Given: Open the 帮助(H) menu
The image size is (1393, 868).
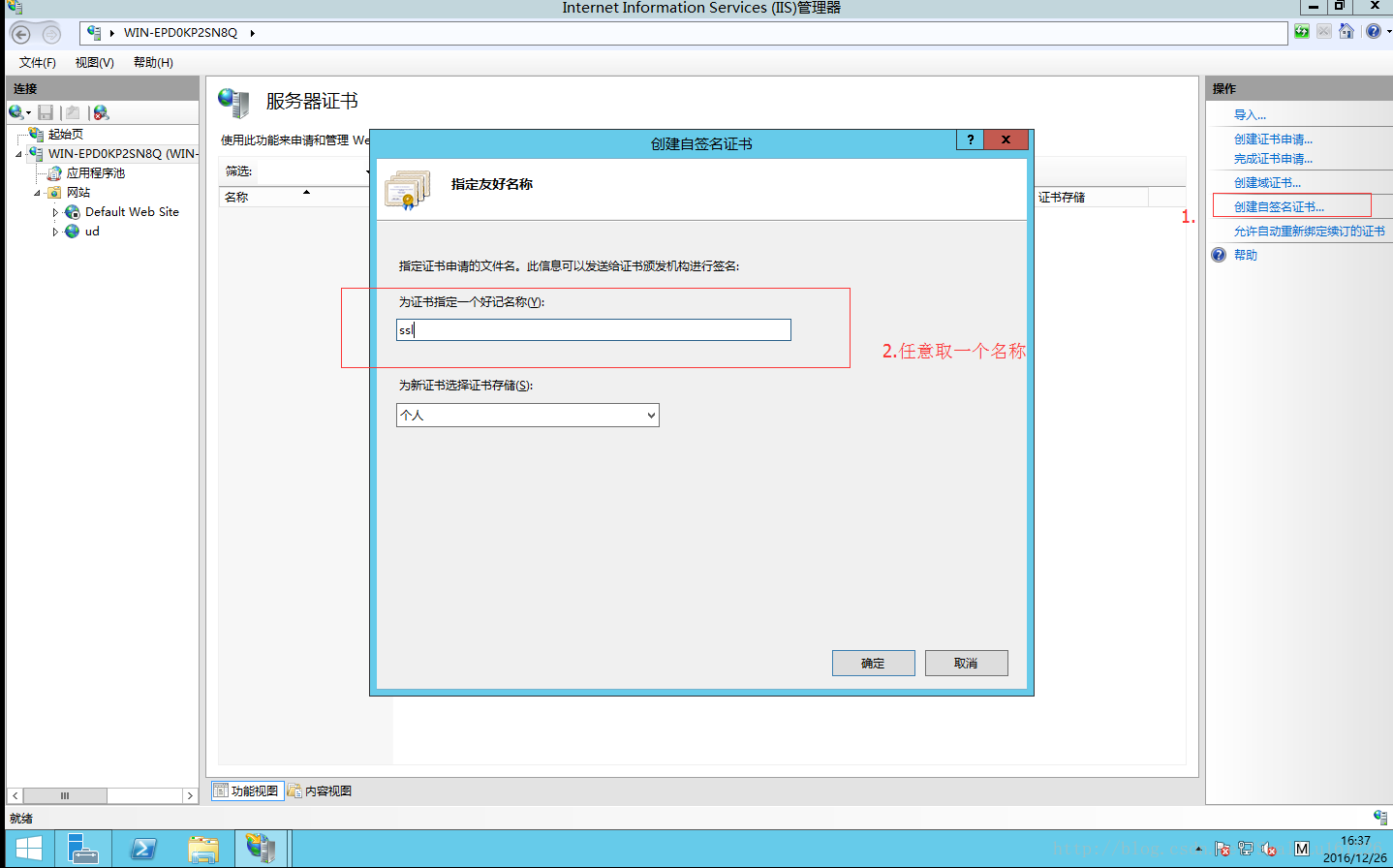Looking at the screenshot, I should [153, 63].
